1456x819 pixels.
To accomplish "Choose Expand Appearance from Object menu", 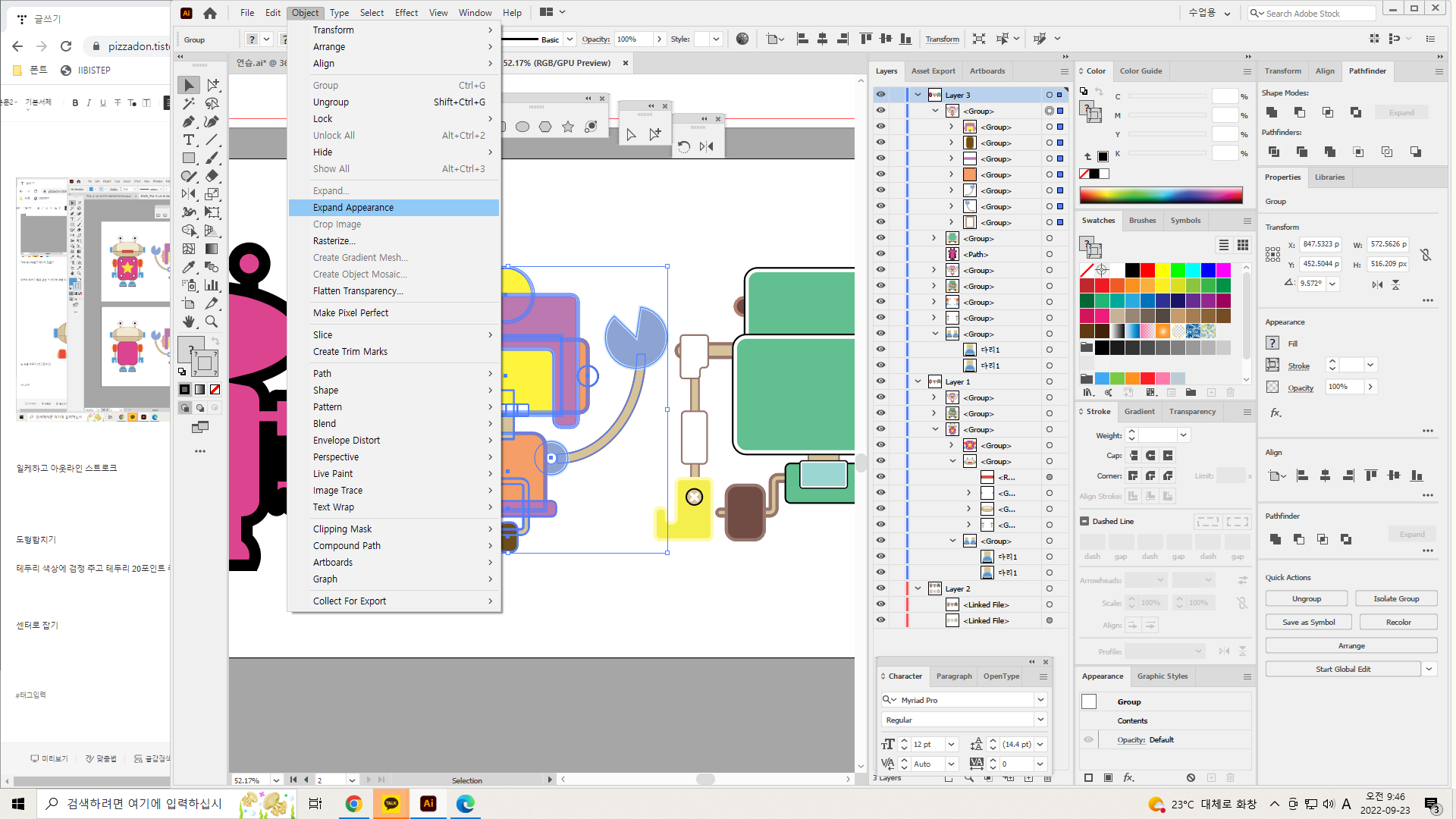I will coord(394,208).
